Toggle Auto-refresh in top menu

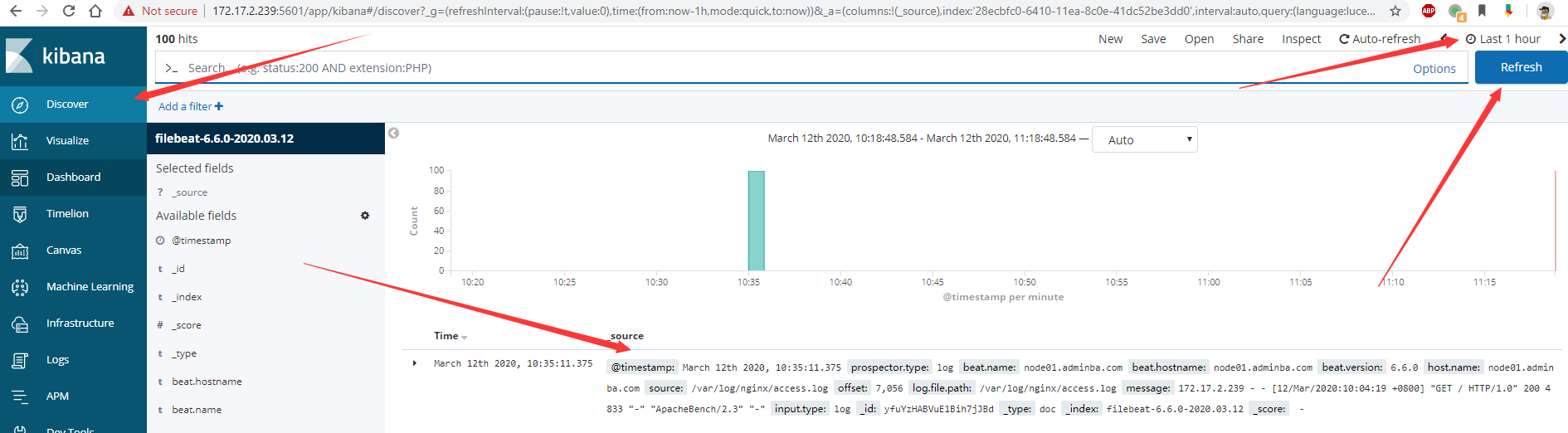click(x=1380, y=39)
